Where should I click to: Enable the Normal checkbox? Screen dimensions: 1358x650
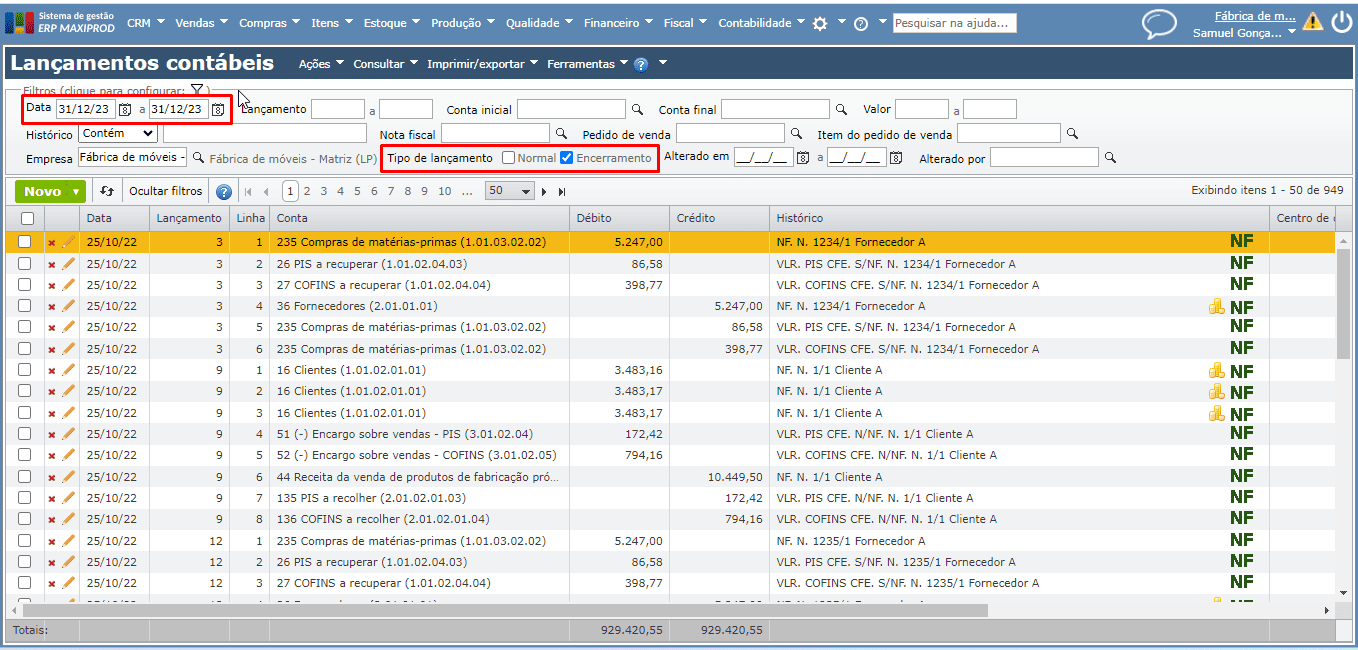click(509, 158)
